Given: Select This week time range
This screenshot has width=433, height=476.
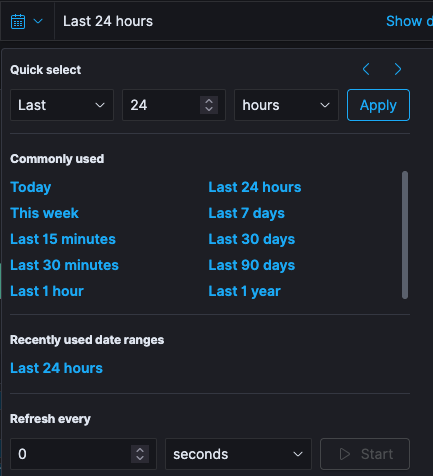Looking at the screenshot, I should pos(44,213).
